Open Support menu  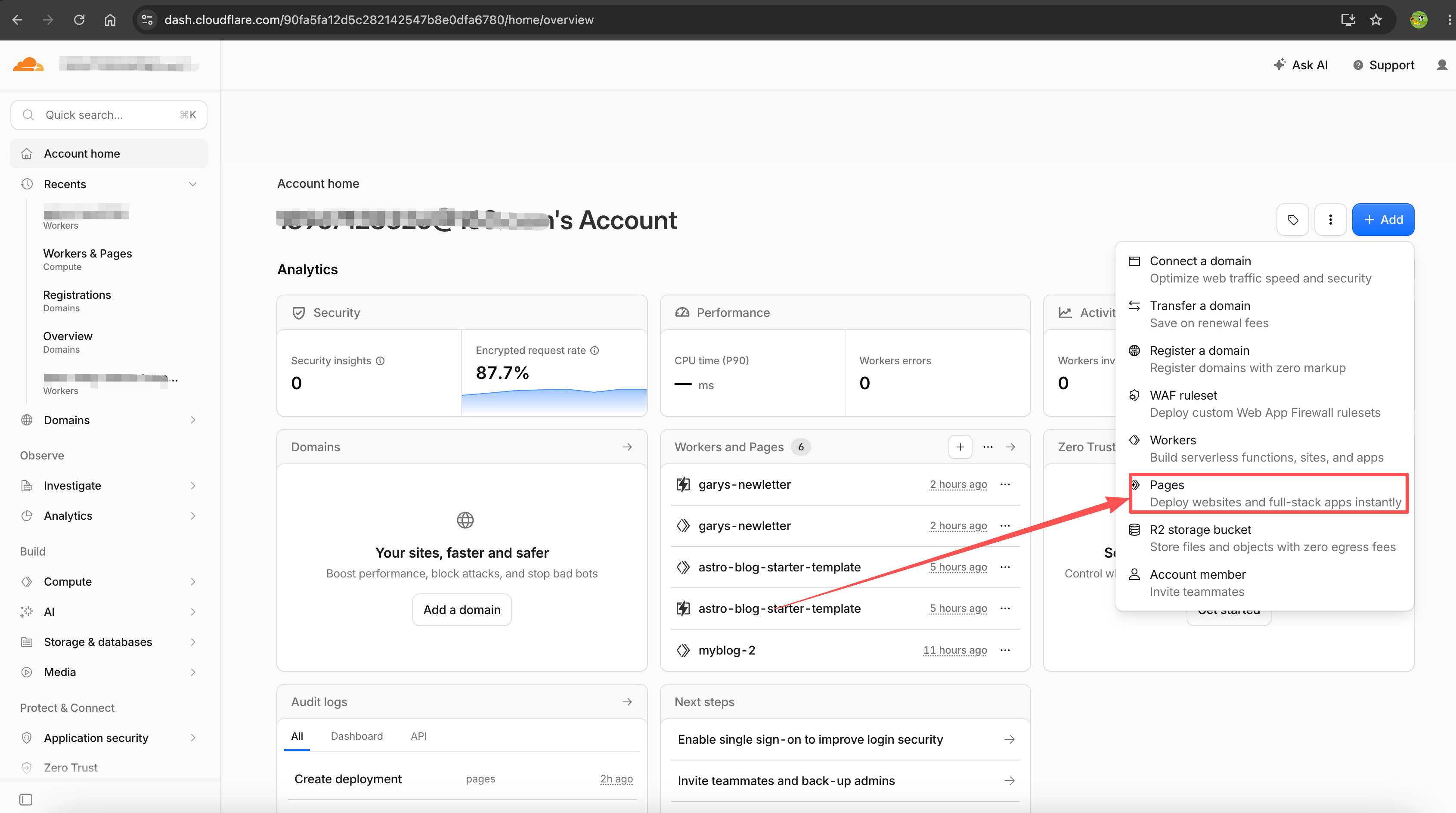(x=1384, y=65)
